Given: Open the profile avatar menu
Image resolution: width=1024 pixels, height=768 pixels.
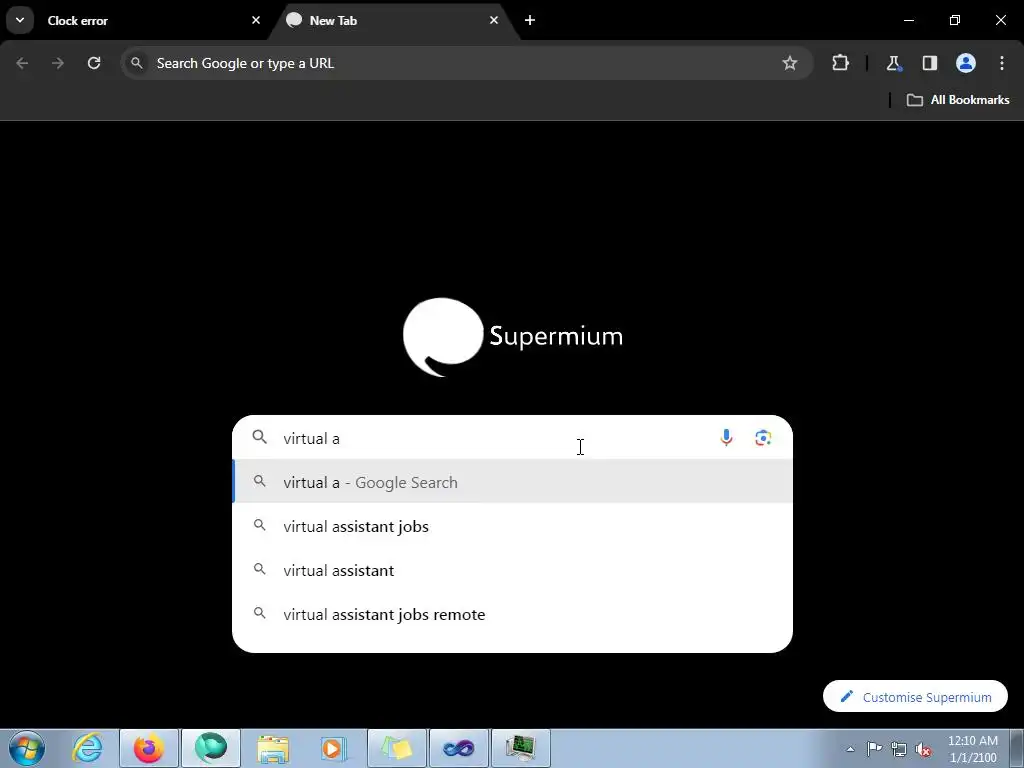Looking at the screenshot, I should (x=966, y=63).
